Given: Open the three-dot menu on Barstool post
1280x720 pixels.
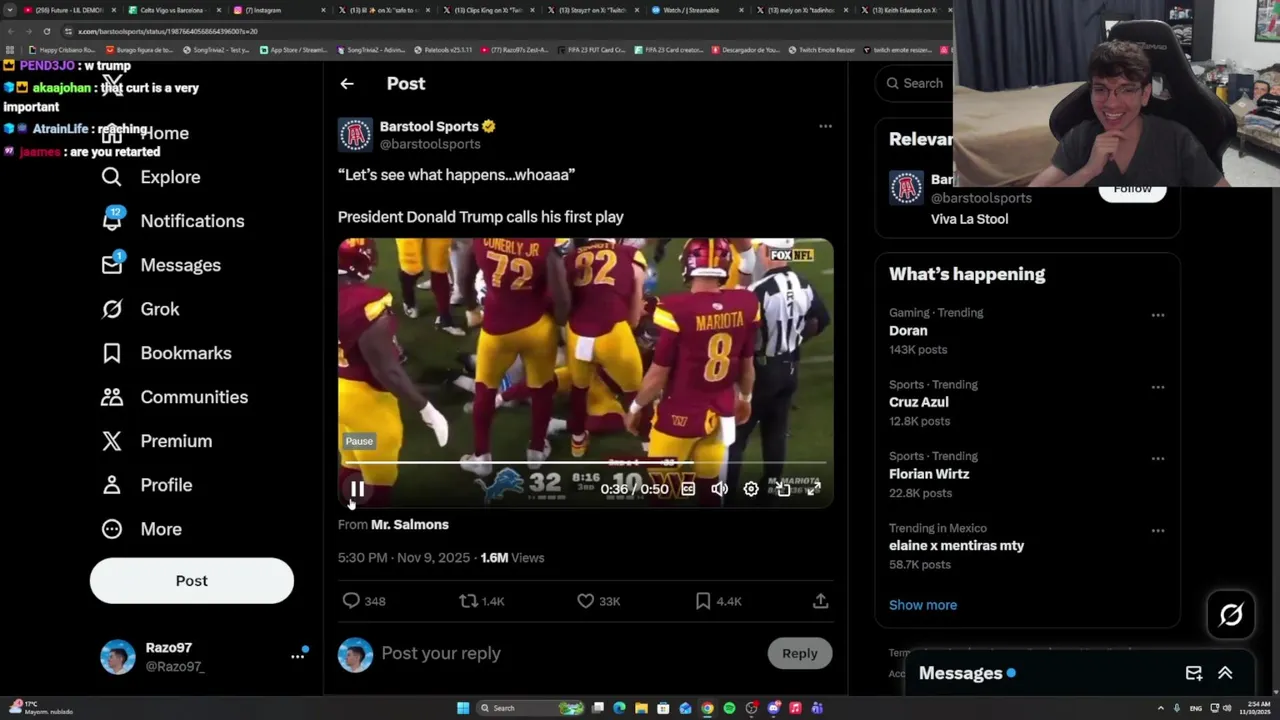Looking at the screenshot, I should coord(825,126).
